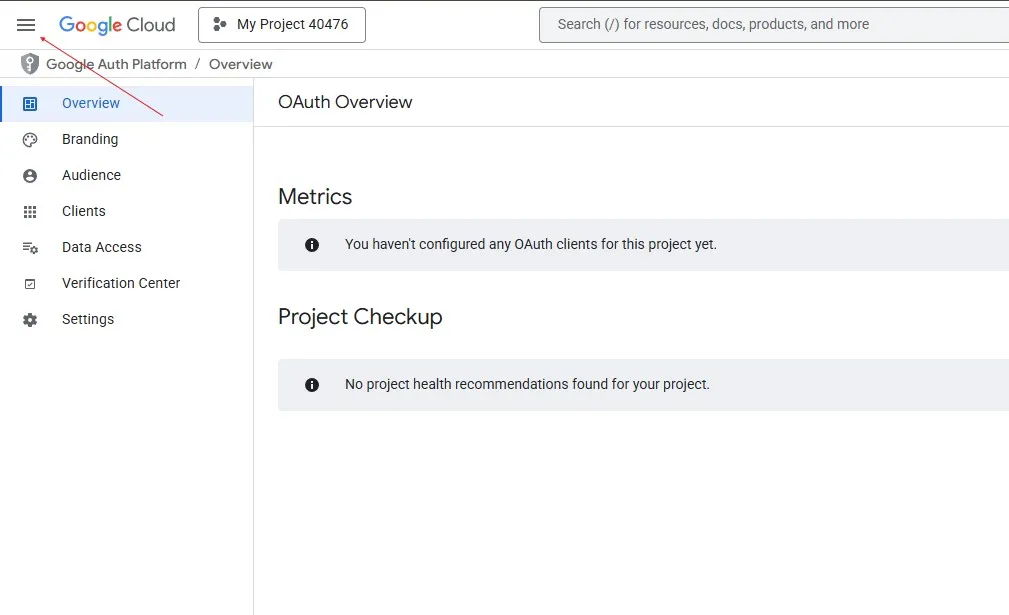Image resolution: width=1009 pixels, height=615 pixels.
Task: Open Verification Center via its checkmark icon
Action: [x=30, y=284]
